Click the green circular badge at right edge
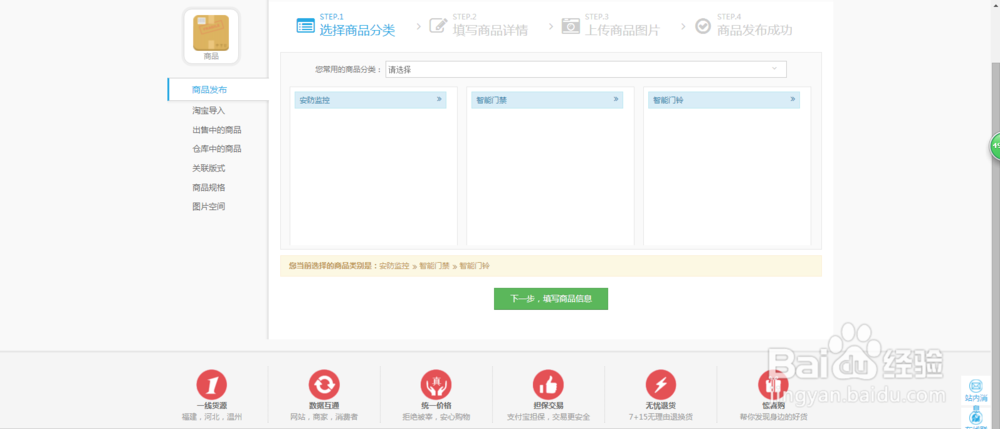The height and width of the screenshot is (429, 1000). pos(995,147)
